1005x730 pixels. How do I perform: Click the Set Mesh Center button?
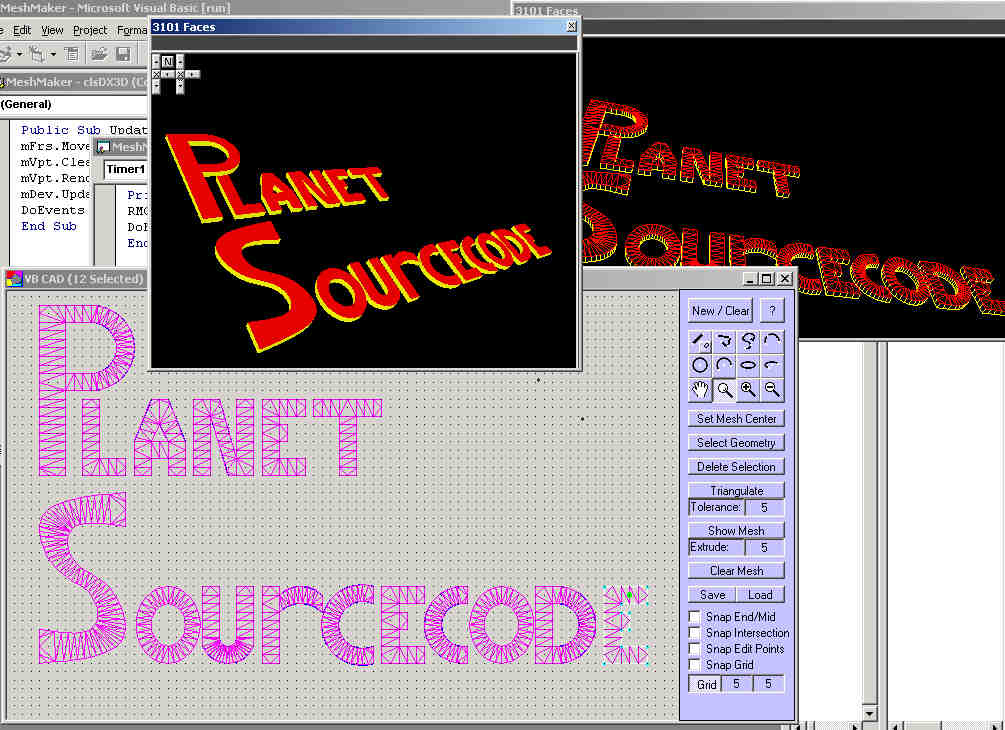coord(736,419)
